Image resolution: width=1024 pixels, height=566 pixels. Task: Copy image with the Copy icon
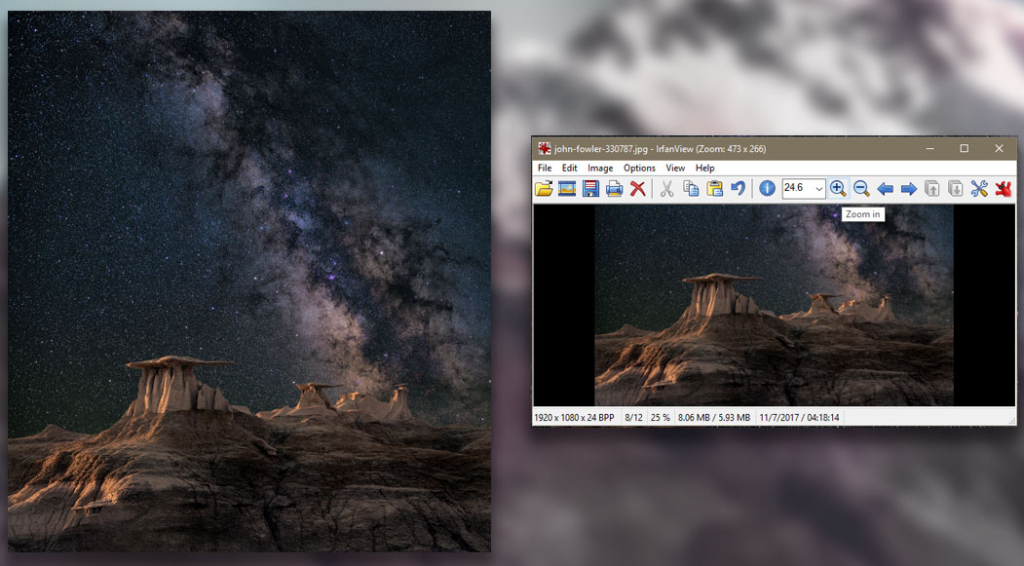click(691, 188)
